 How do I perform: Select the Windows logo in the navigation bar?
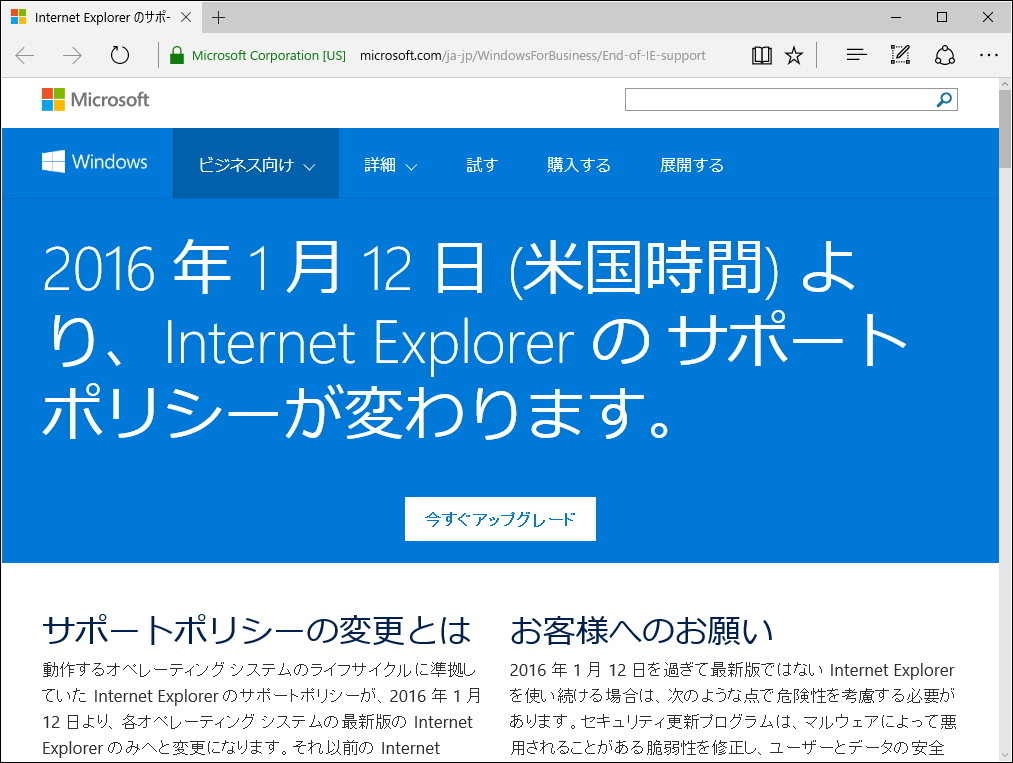(95, 162)
